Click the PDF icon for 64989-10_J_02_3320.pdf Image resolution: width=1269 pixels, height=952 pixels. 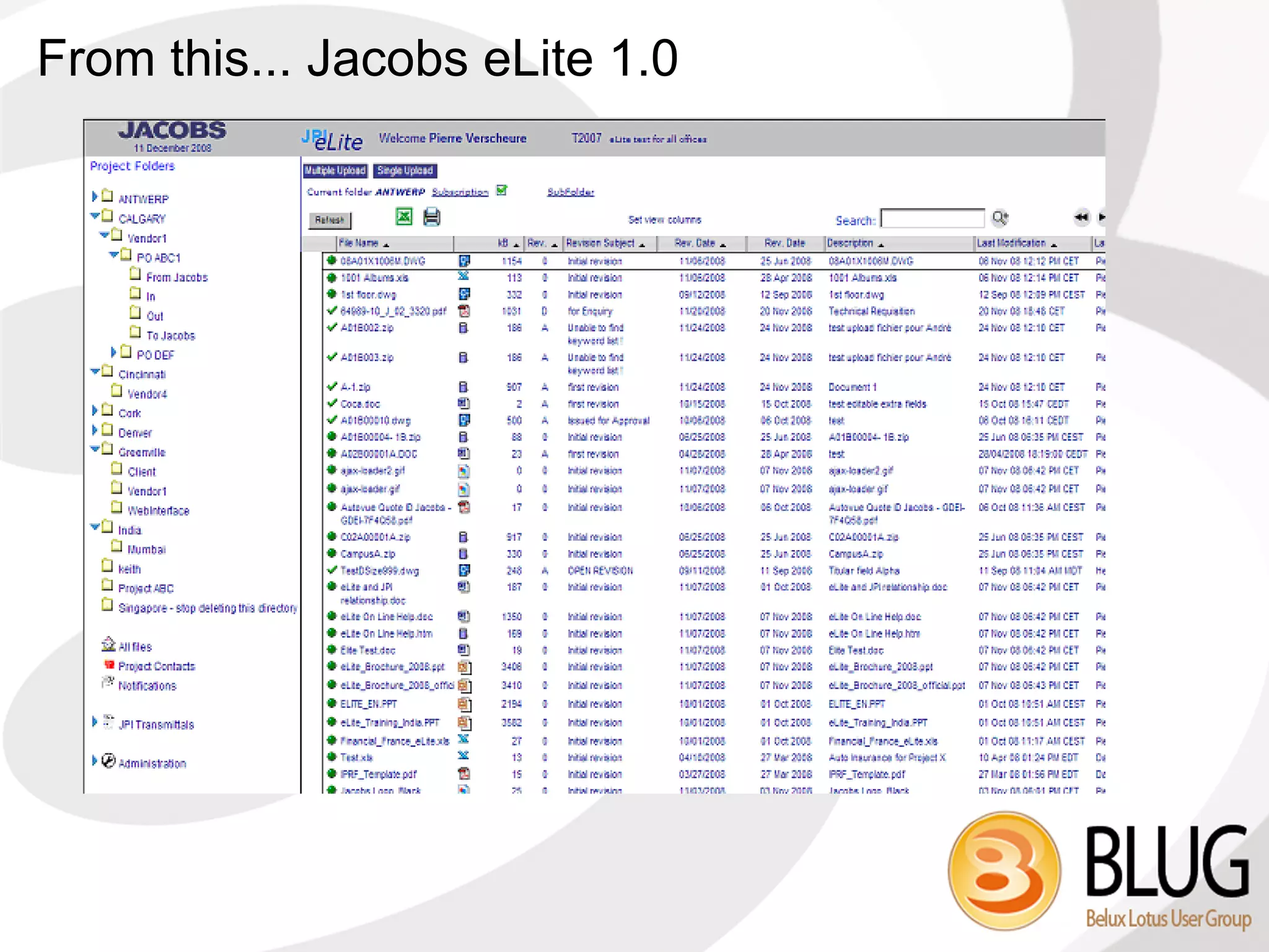click(x=464, y=311)
